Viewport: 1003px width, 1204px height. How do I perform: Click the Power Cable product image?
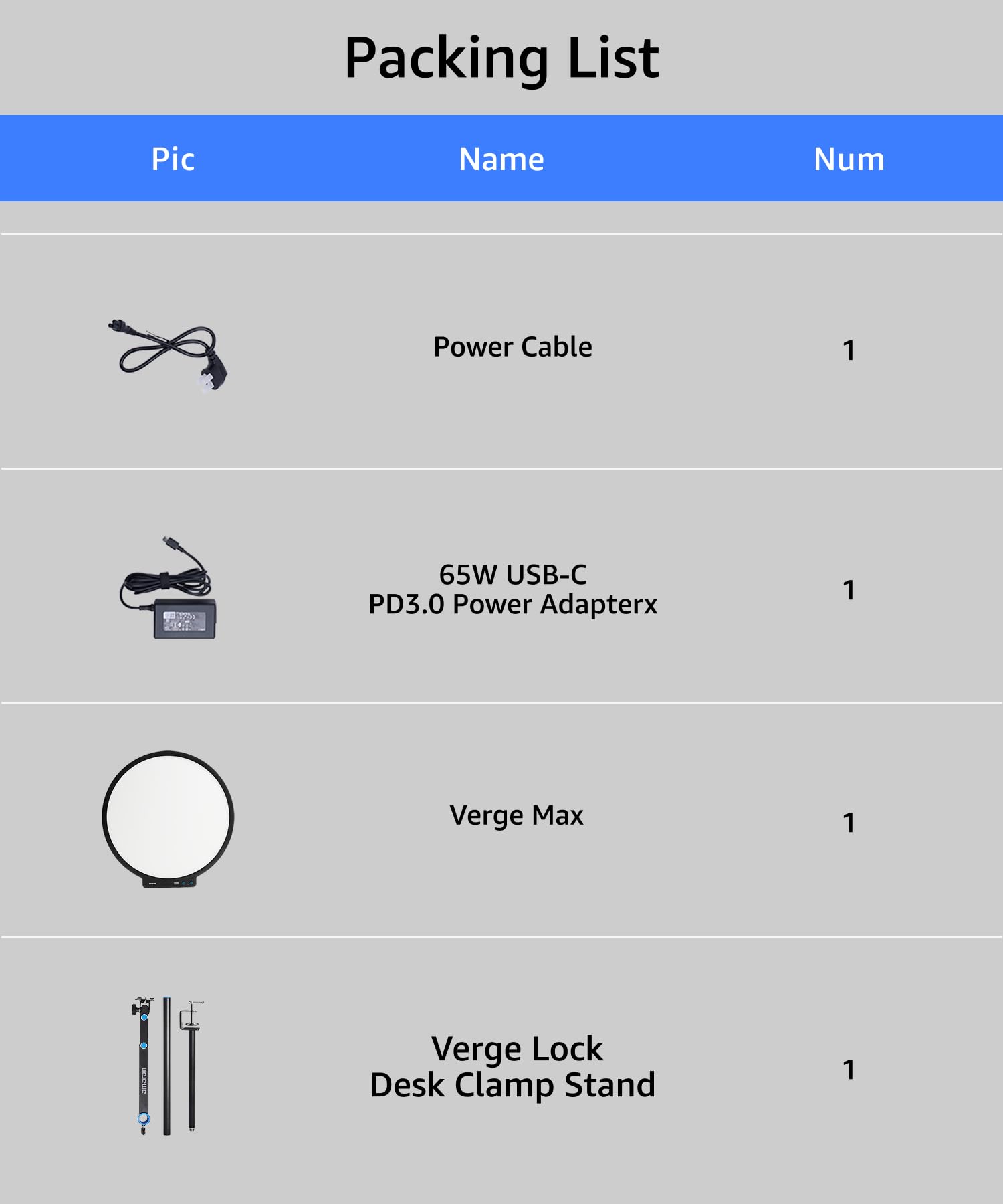point(168,356)
